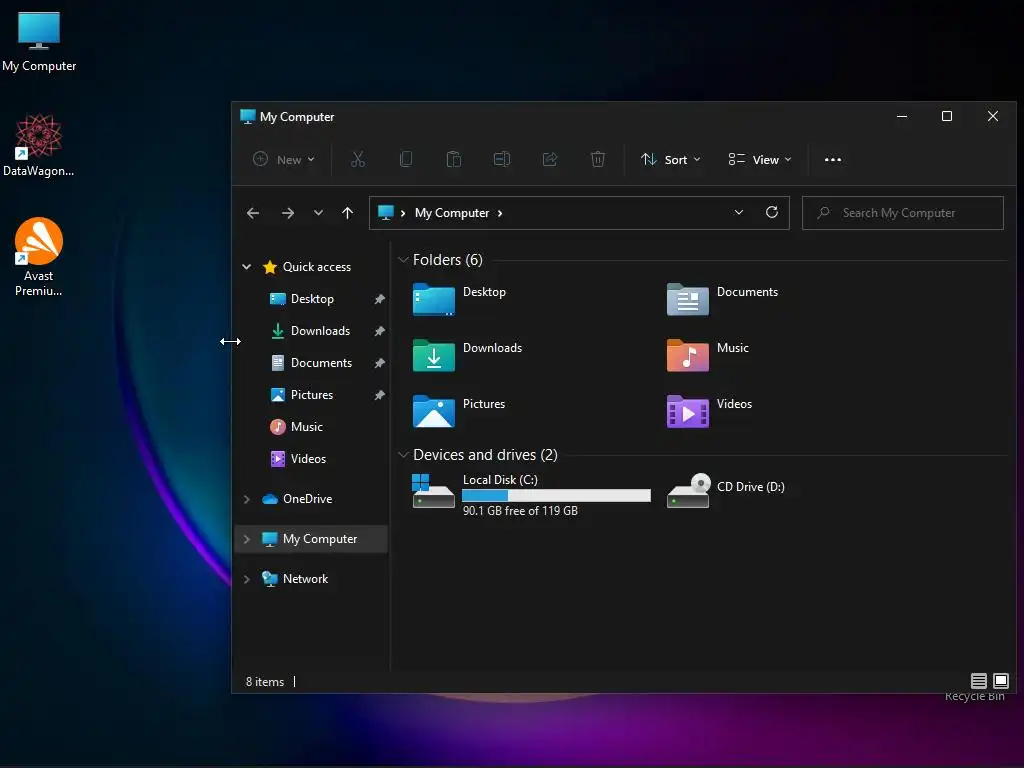The image size is (1024, 768).
Task: Go up one level with up arrow
Action: click(347, 213)
